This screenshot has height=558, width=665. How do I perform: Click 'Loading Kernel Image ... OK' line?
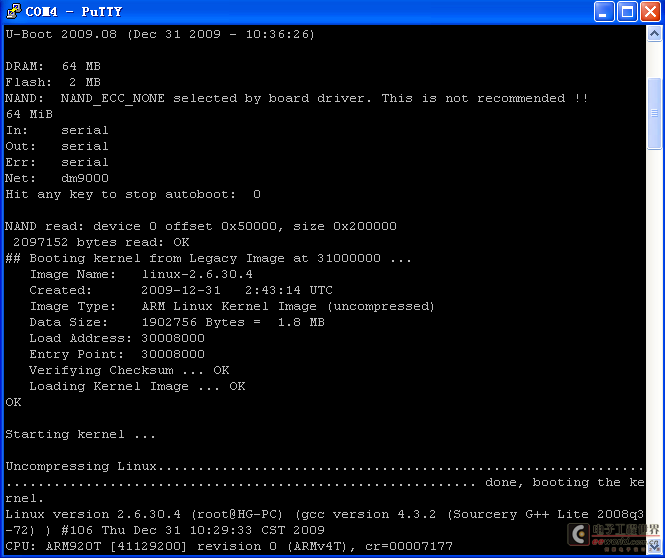click(137, 386)
